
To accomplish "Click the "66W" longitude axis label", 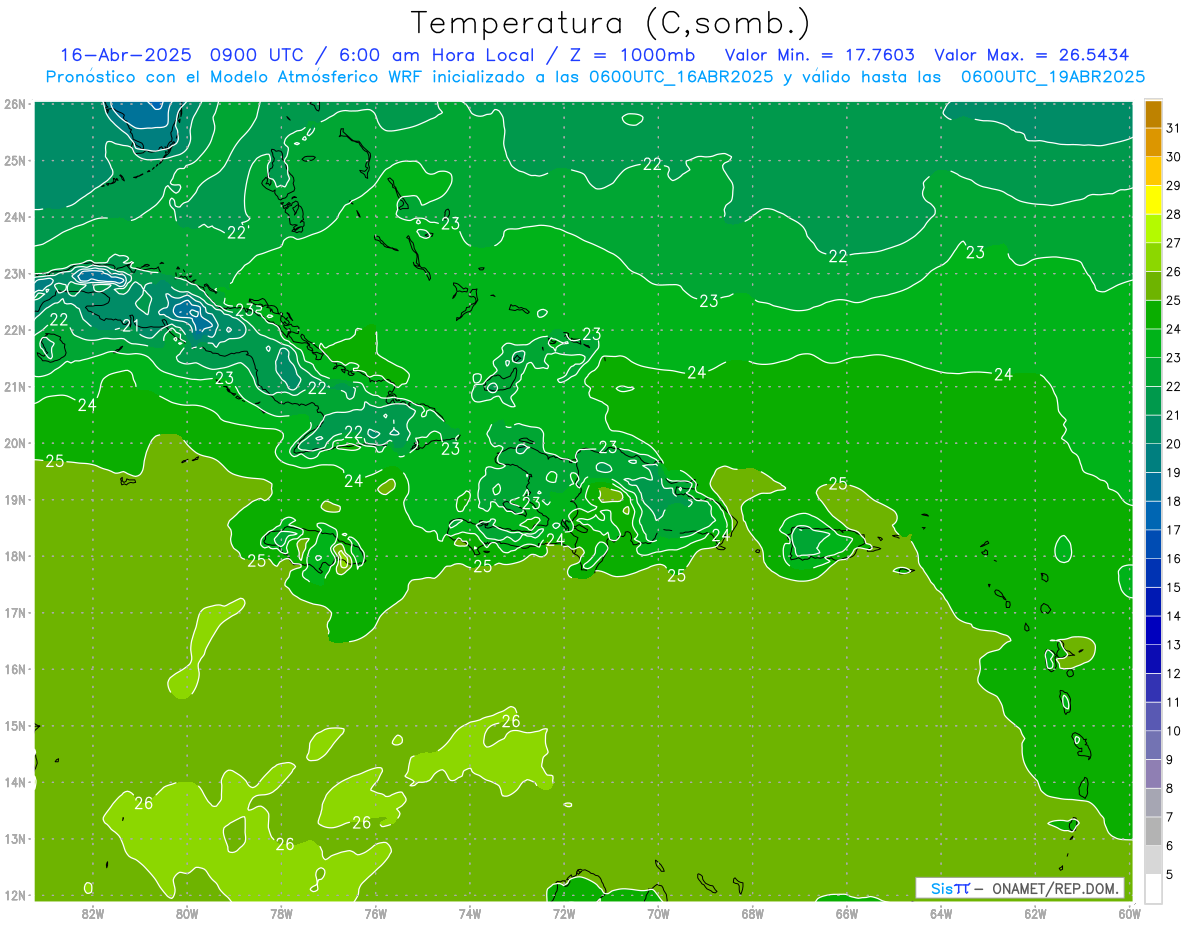I will 846,914.
